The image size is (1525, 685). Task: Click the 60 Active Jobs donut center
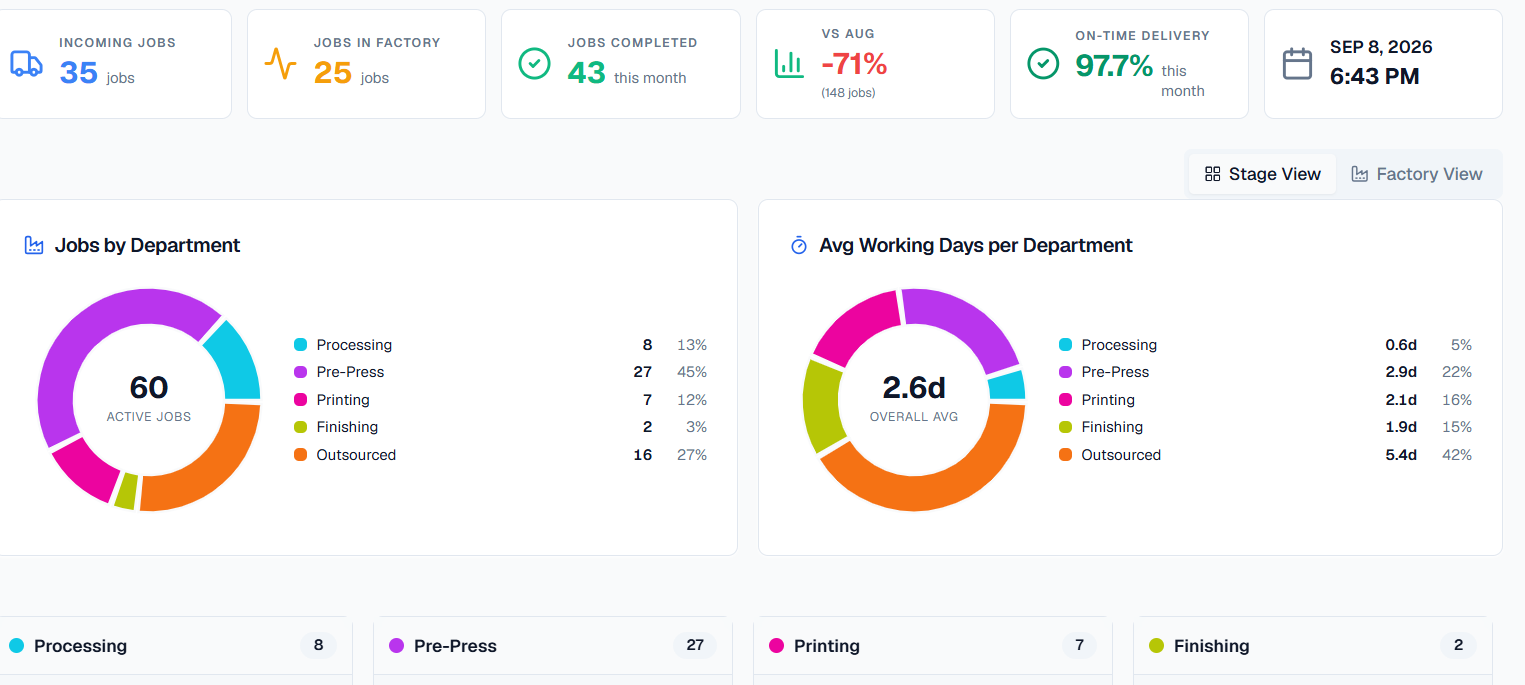[149, 398]
